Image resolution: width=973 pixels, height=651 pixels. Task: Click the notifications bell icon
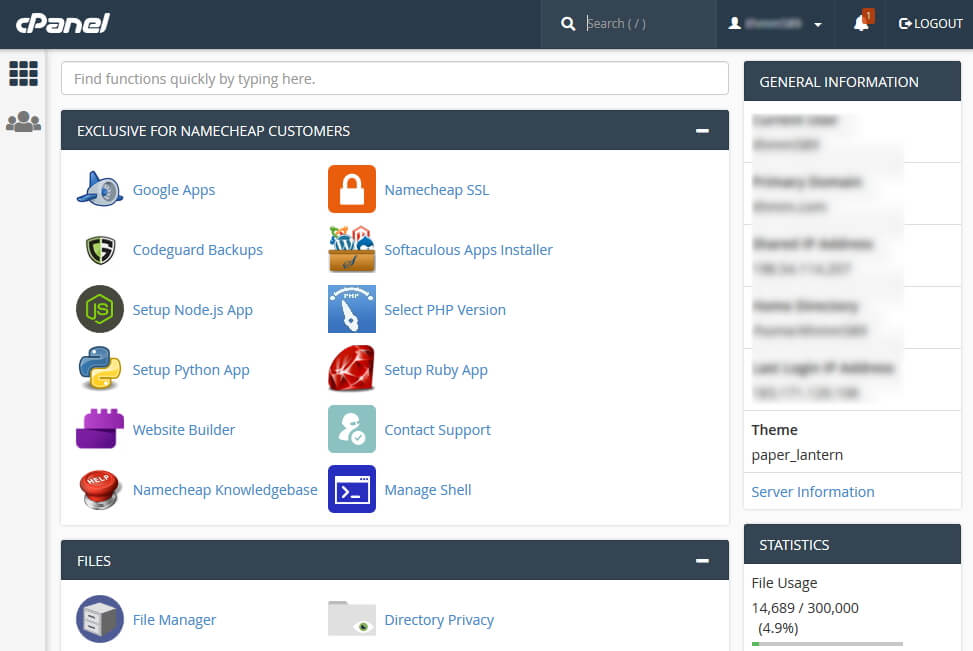tap(861, 24)
